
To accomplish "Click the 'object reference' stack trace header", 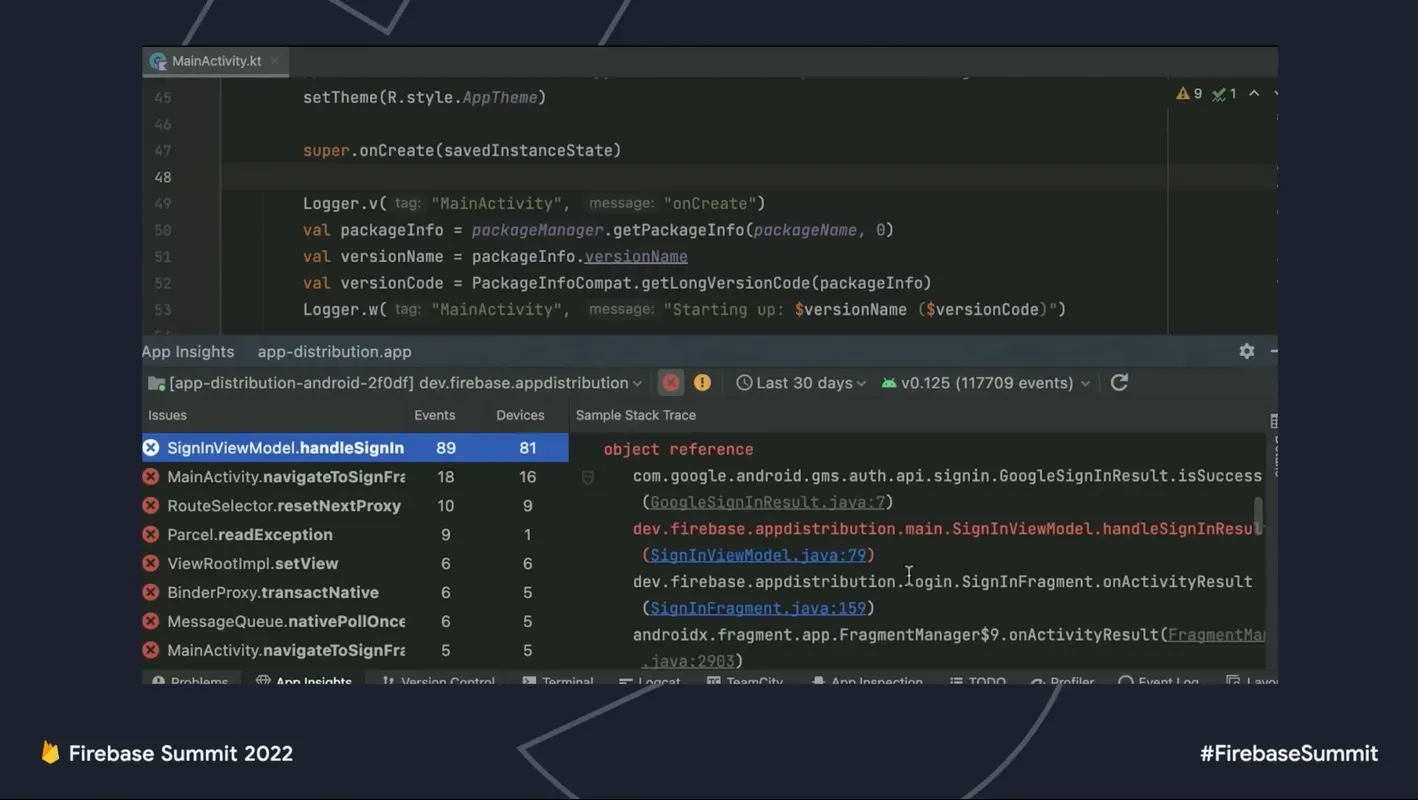I will coord(678,450).
